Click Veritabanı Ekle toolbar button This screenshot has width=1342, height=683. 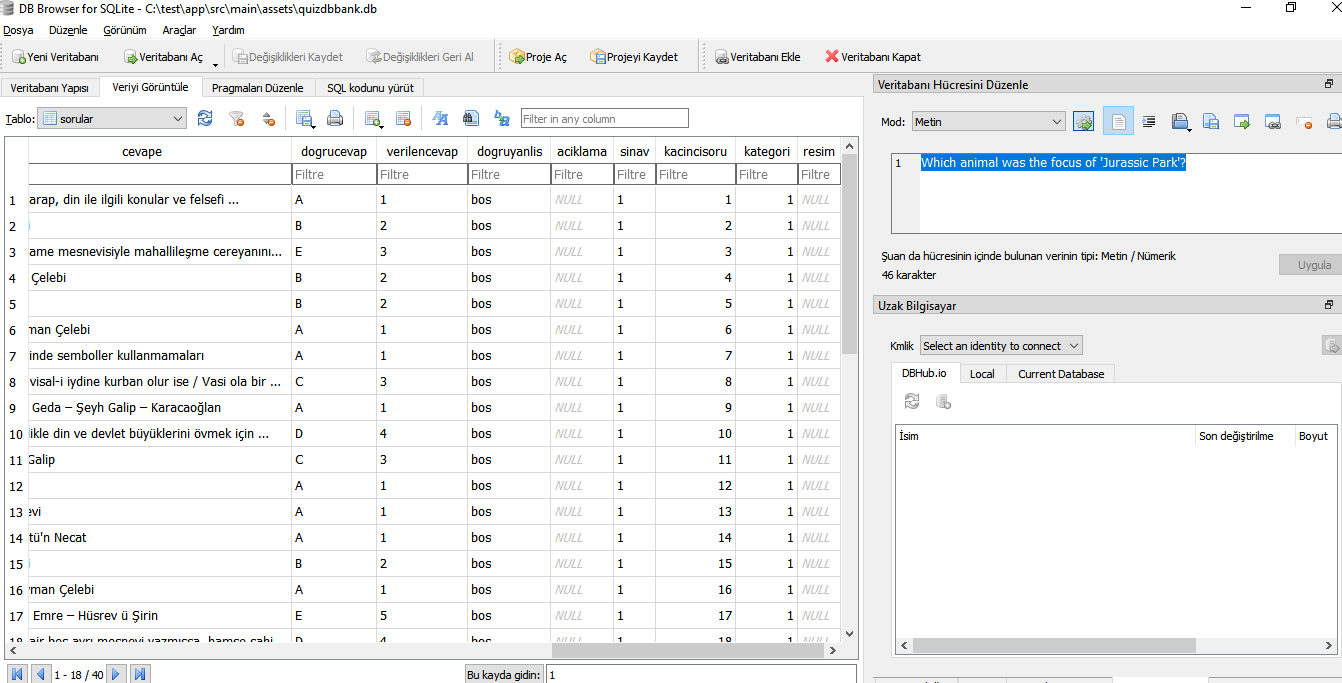pyautogui.click(x=758, y=57)
